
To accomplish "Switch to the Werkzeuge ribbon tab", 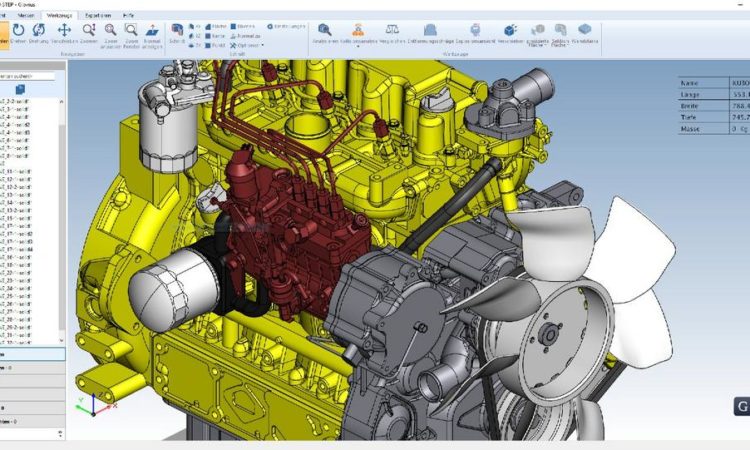I will coord(59,15).
